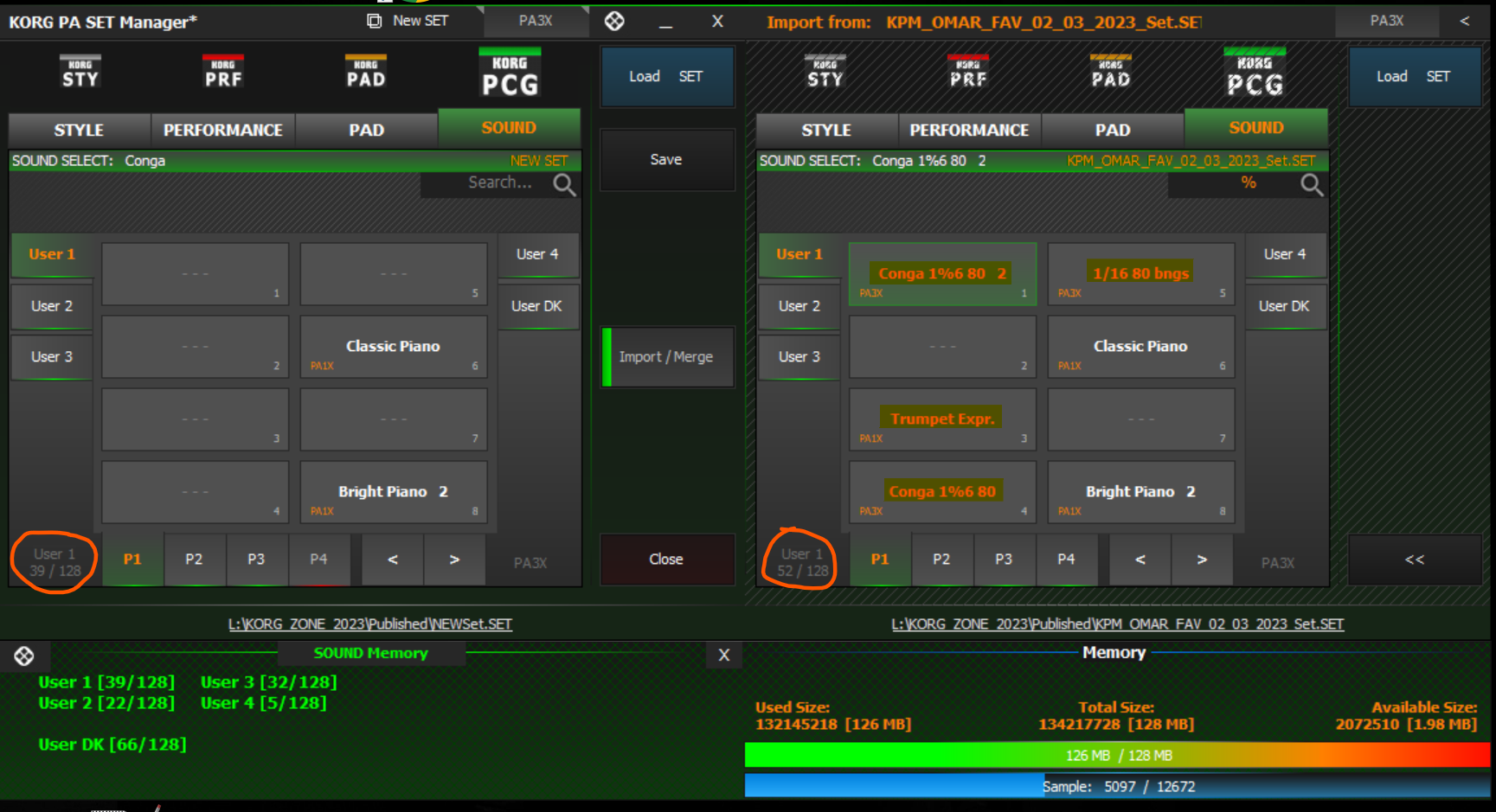1496x812 pixels.
Task: Select left panel Bright Piano 2 slot
Action: coord(394,492)
